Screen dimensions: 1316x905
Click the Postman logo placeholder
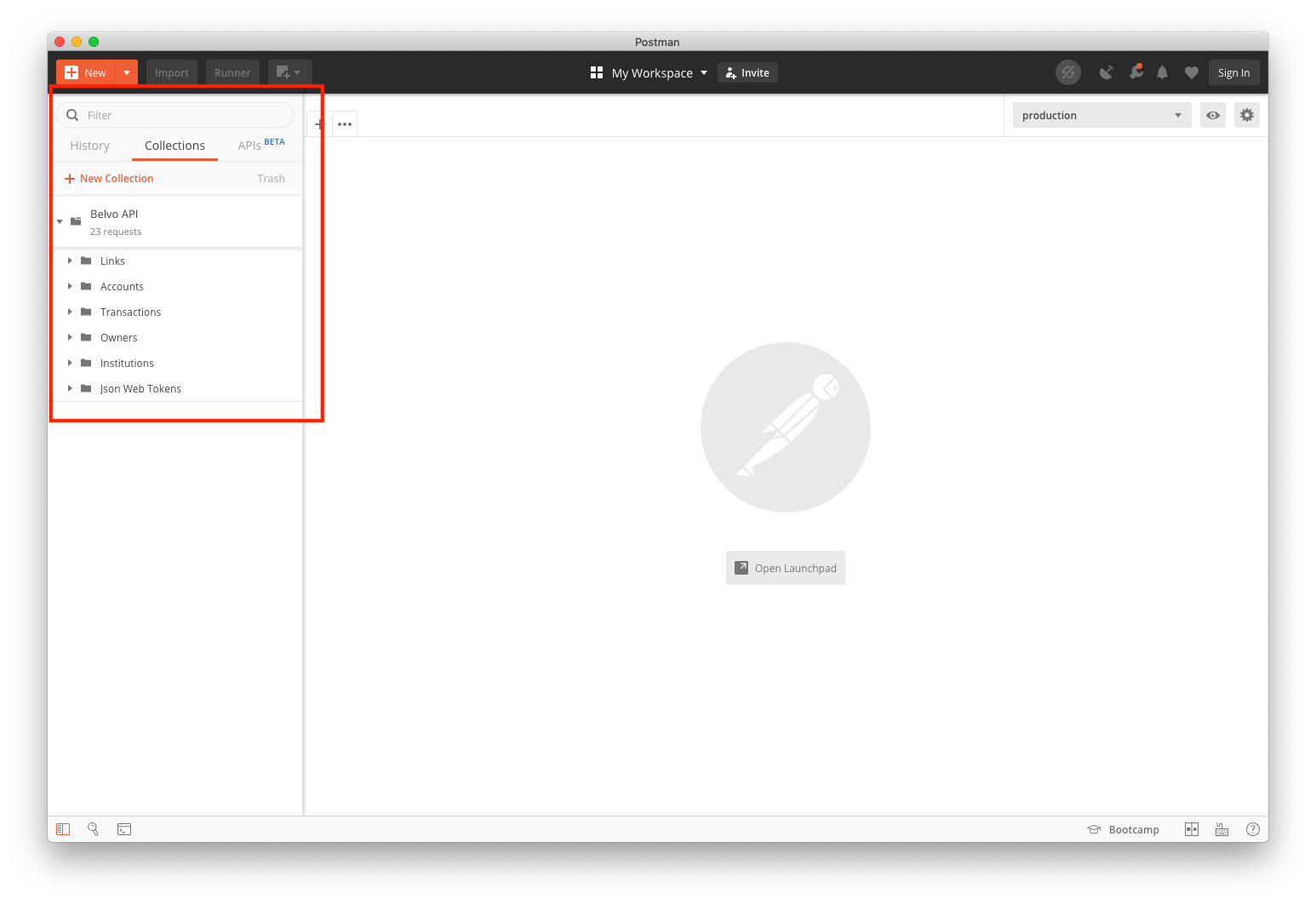click(786, 427)
